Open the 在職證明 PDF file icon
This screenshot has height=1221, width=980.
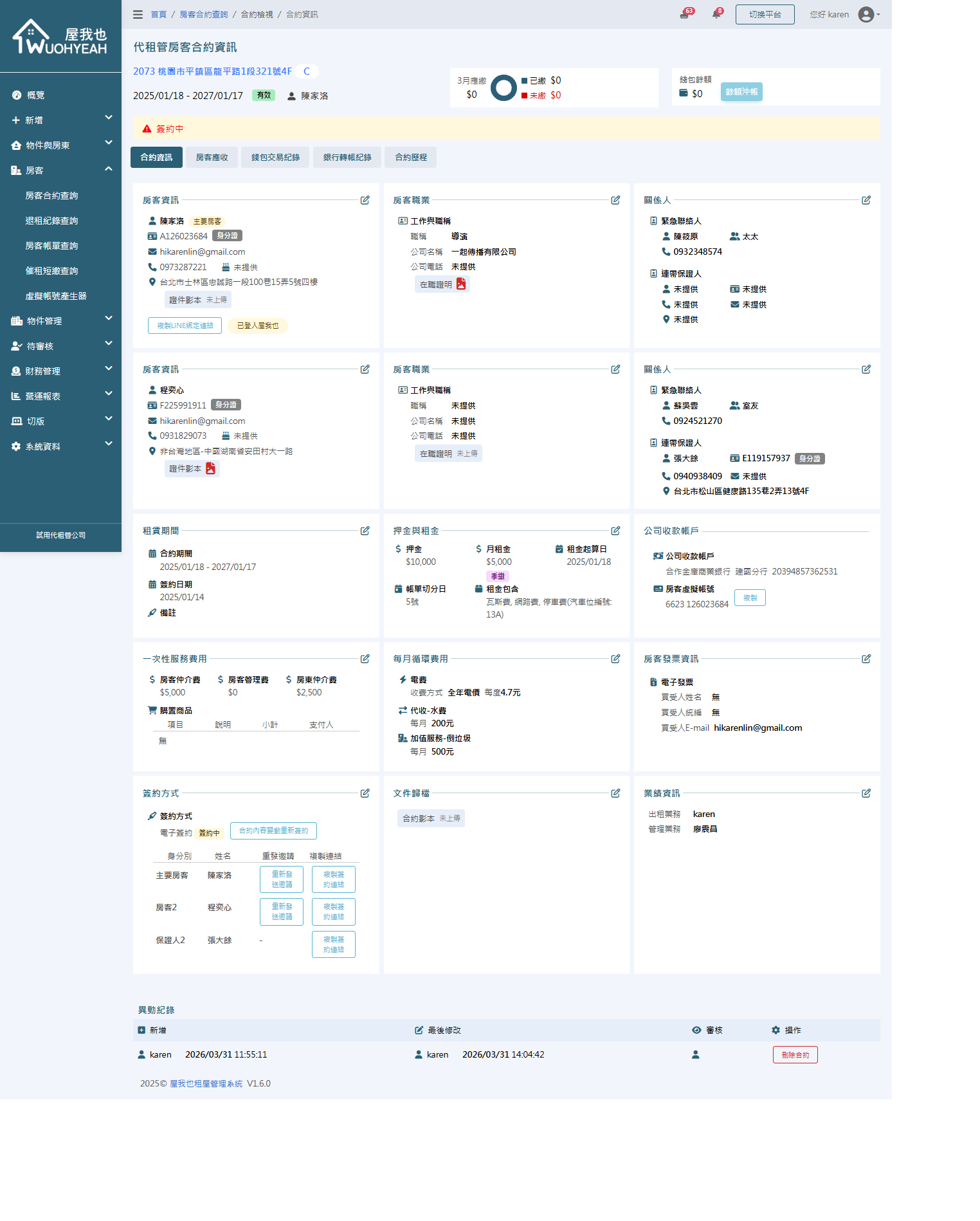(461, 284)
